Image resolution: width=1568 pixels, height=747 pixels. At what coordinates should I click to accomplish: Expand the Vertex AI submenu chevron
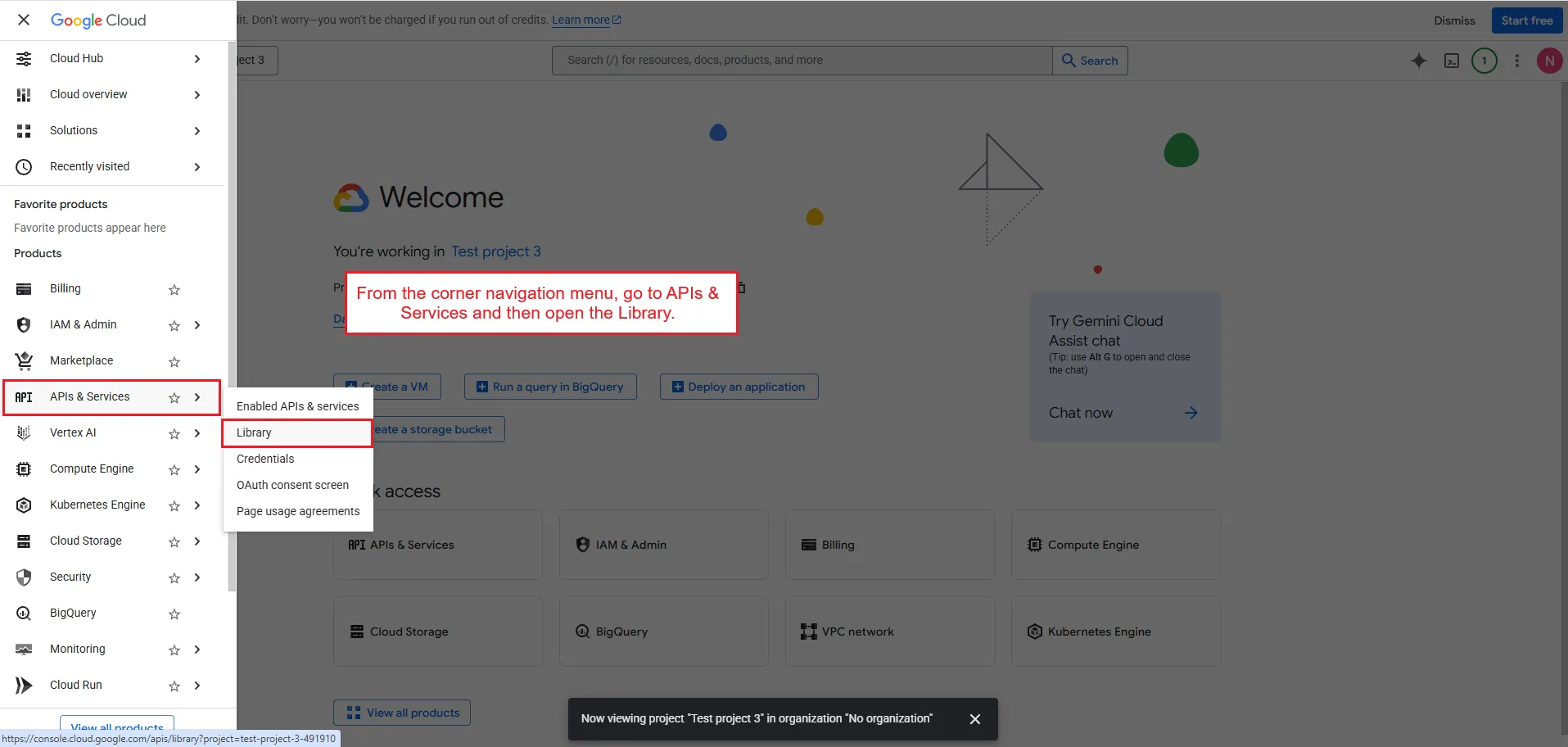tap(197, 433)
